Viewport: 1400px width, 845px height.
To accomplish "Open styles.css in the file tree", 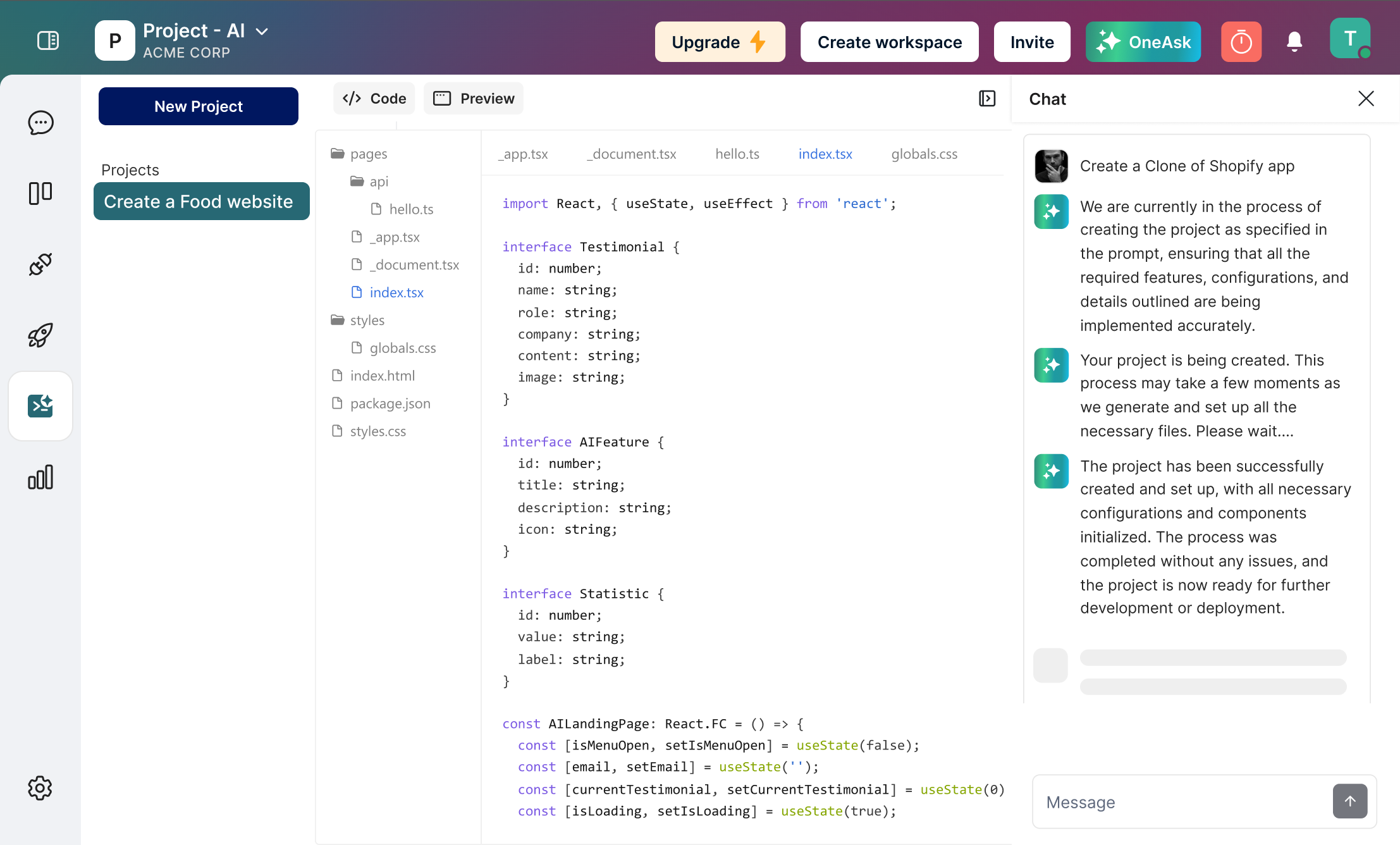I will coord(369,431).
